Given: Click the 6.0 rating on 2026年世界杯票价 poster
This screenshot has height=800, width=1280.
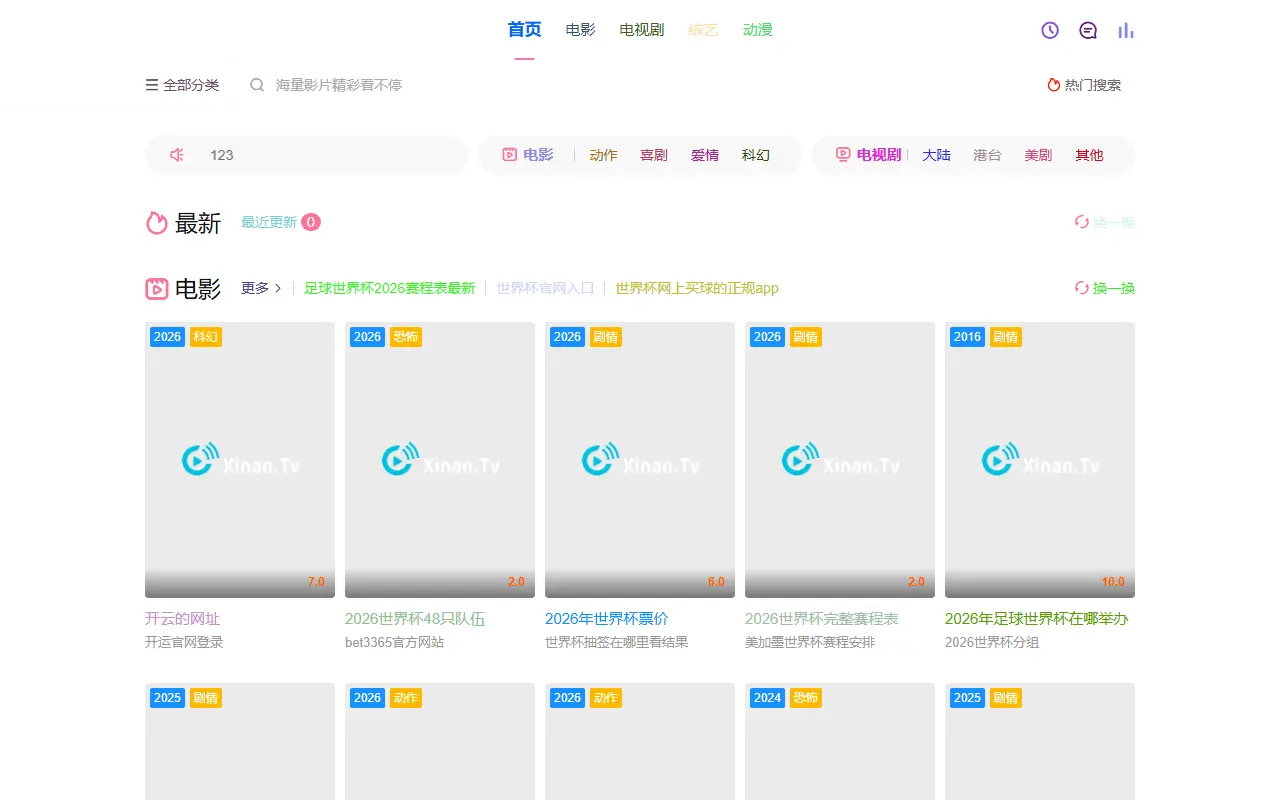Looking at the screenshot, I should pyautogui.click(x=716, y=582).
